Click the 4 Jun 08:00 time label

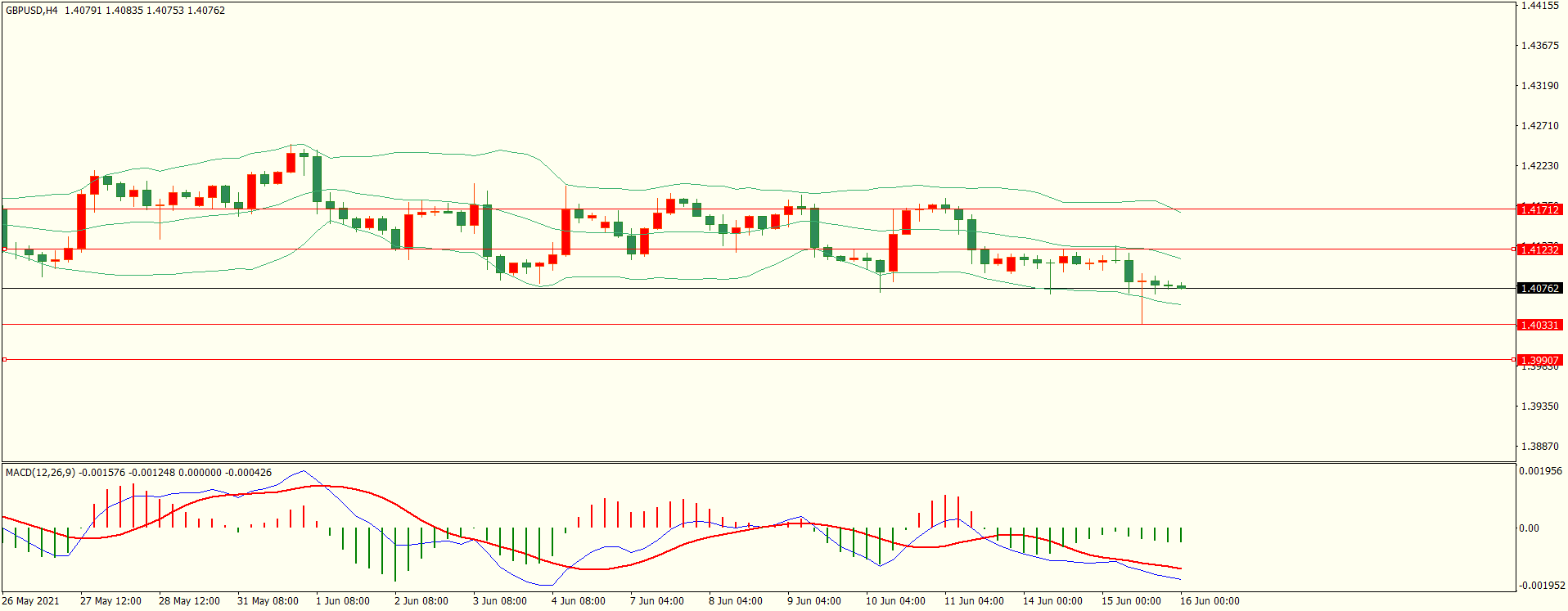pyautogui.click(x=579, y=600)
